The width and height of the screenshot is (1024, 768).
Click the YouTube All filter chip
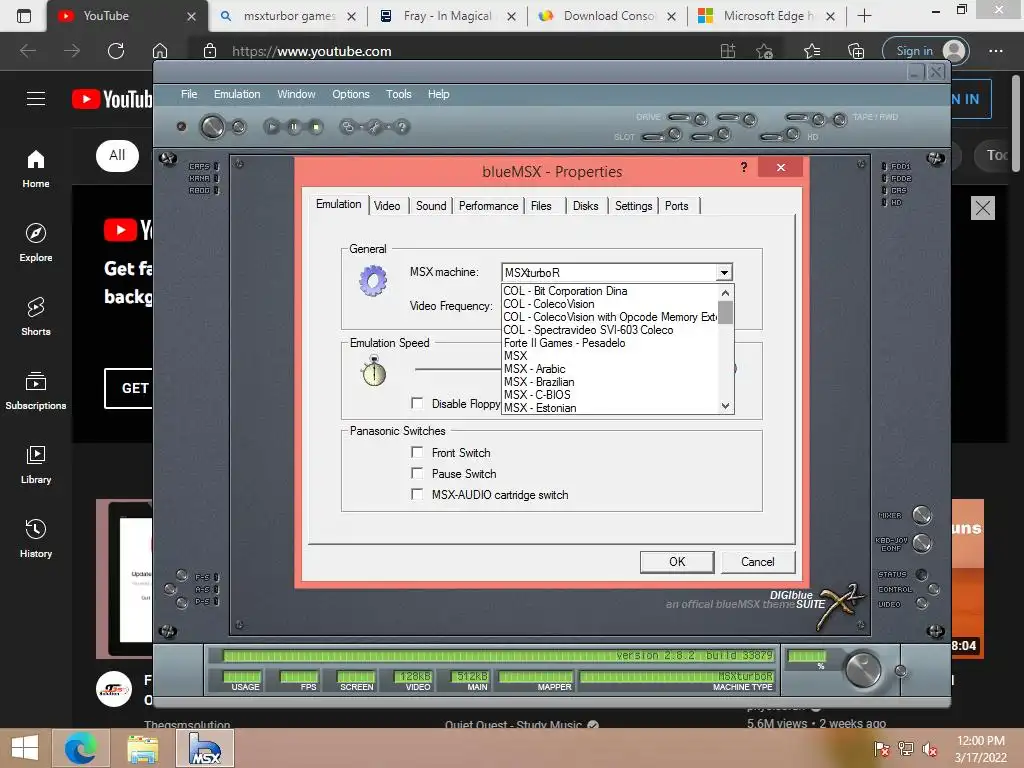tap(118, 155)
